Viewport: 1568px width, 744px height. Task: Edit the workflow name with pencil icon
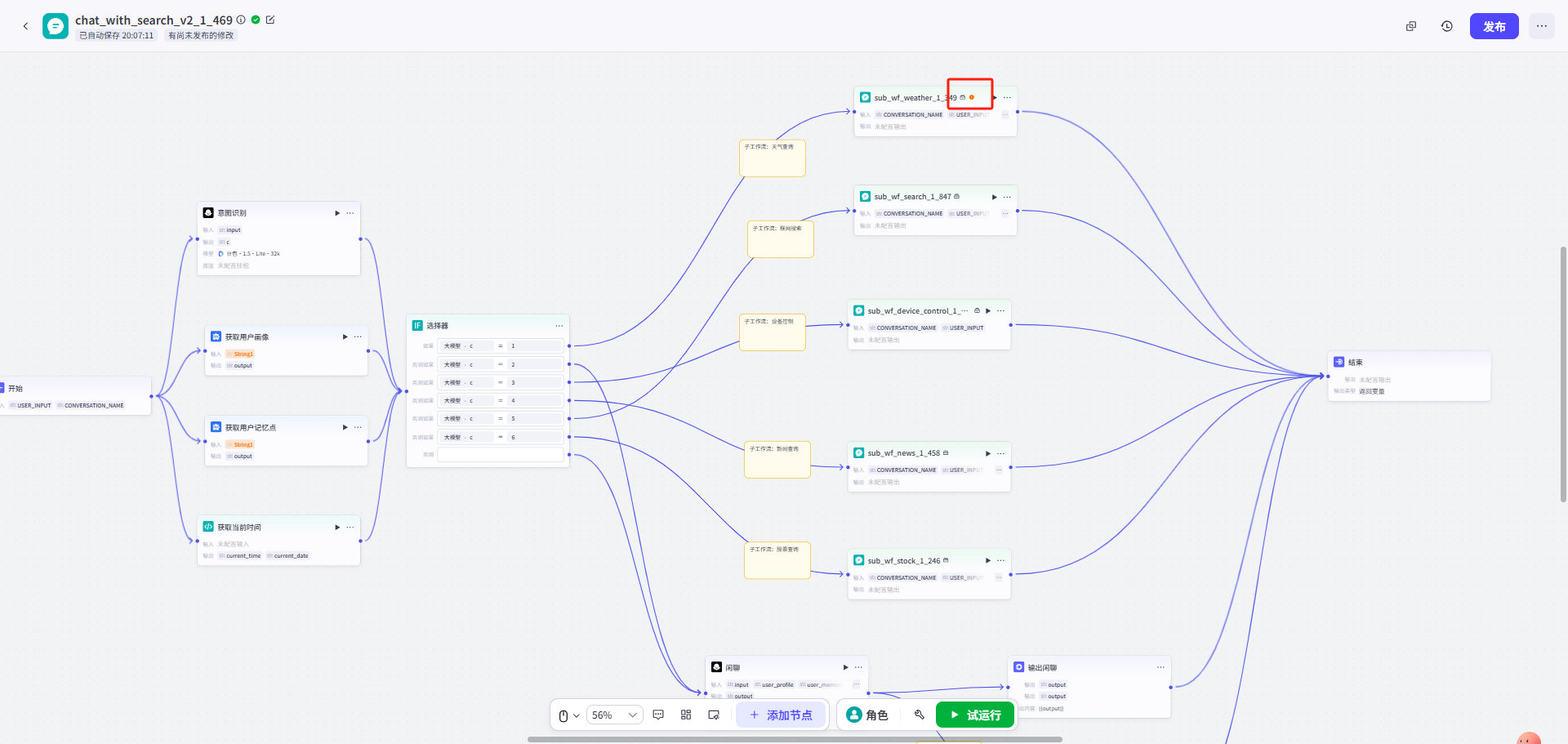270,20
